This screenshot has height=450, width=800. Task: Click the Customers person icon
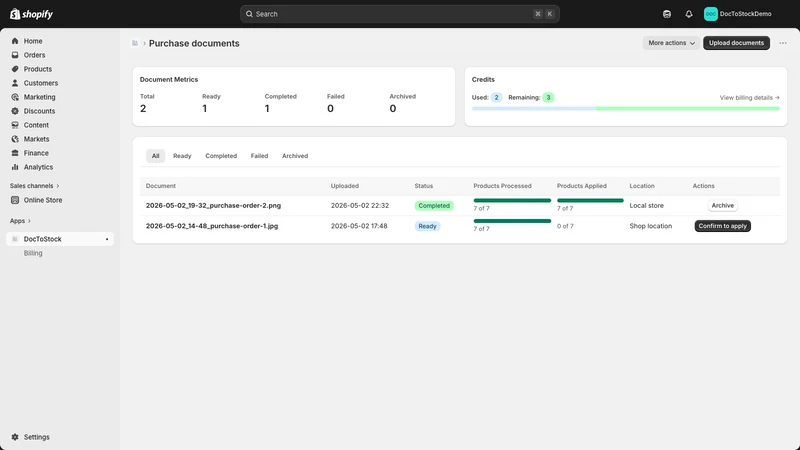click(x=15, y=83)
